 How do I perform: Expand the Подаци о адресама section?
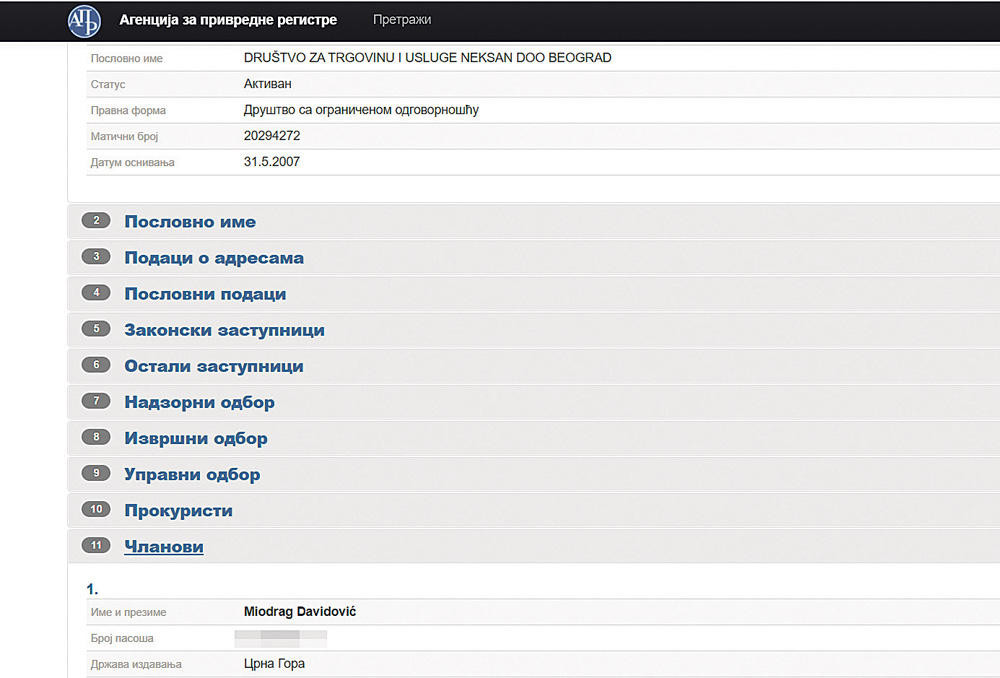pos(214,258)
